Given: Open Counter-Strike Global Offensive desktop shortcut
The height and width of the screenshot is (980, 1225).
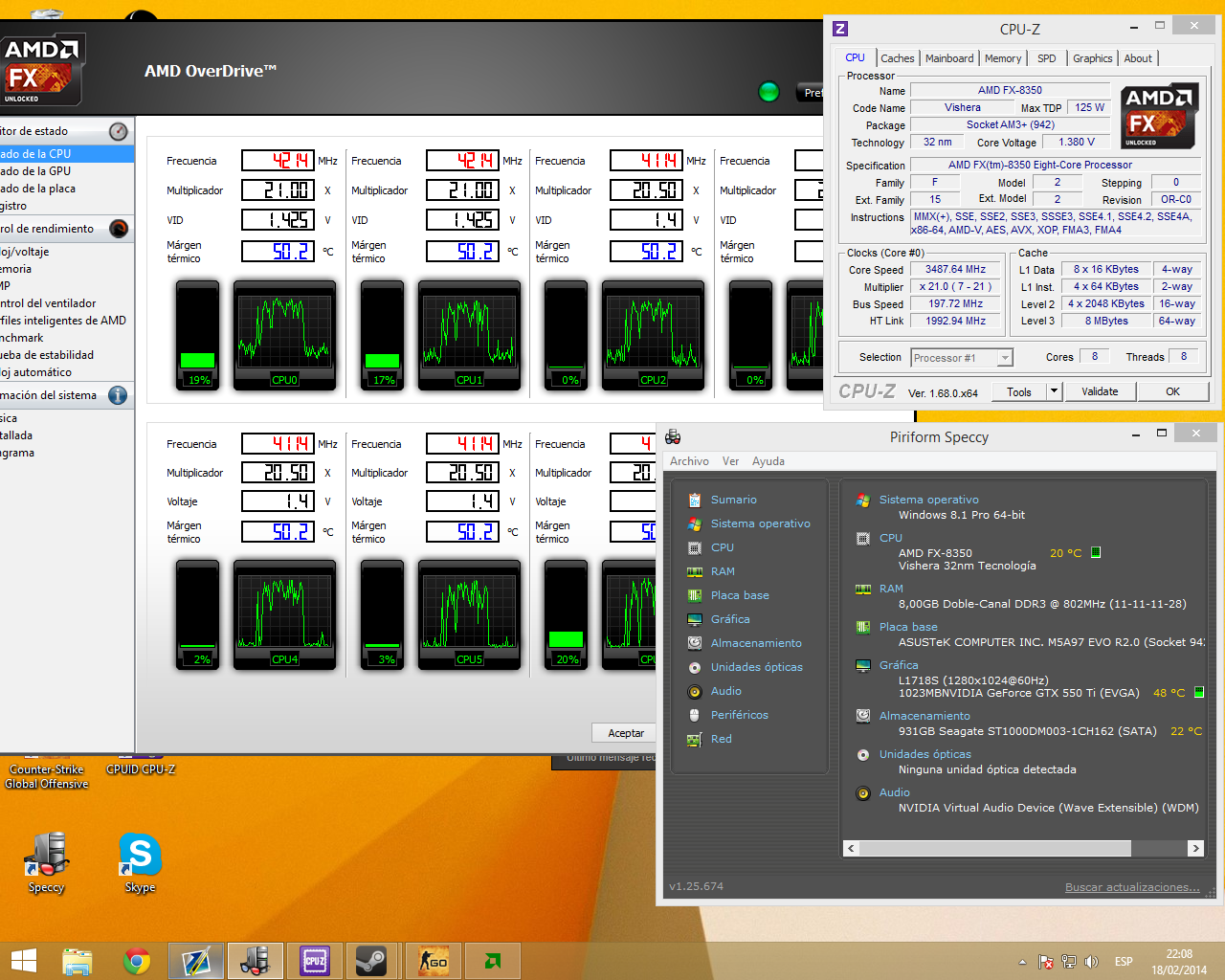Looking at the screenshot, I should [x=46, y=775].
